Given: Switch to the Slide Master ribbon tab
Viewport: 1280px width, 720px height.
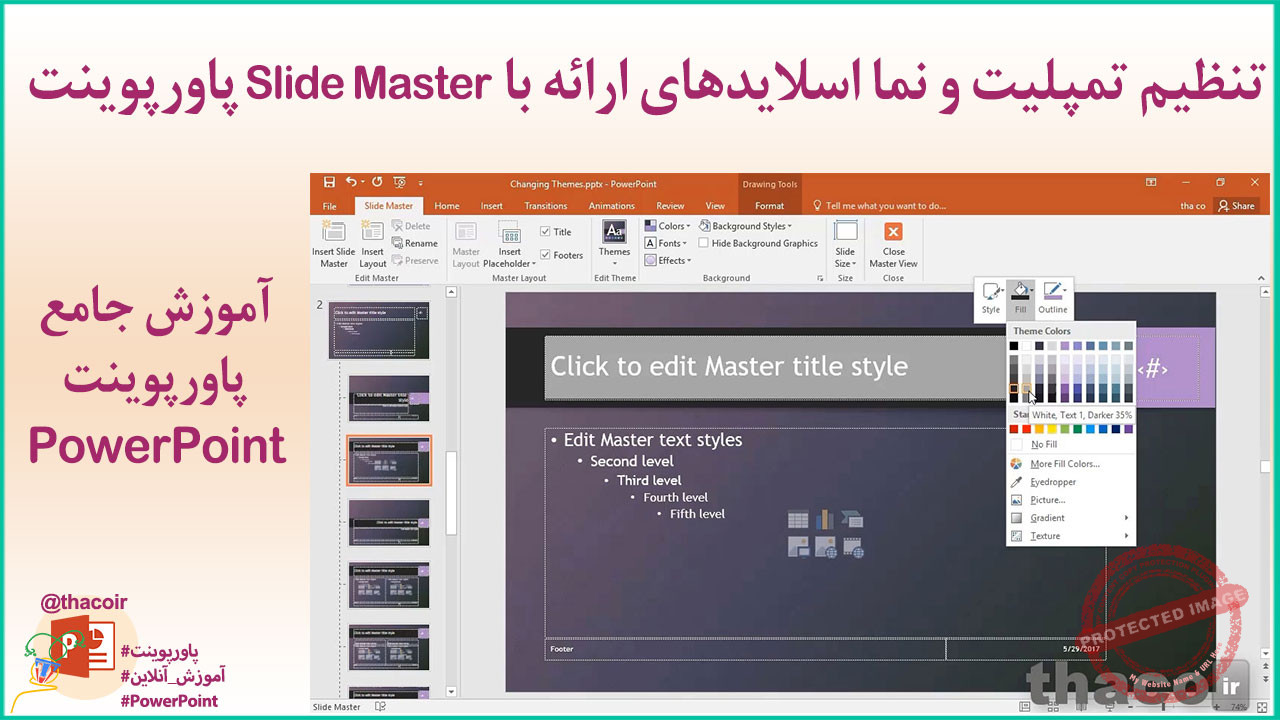Looking at the screenshot, I should (388, 205).
